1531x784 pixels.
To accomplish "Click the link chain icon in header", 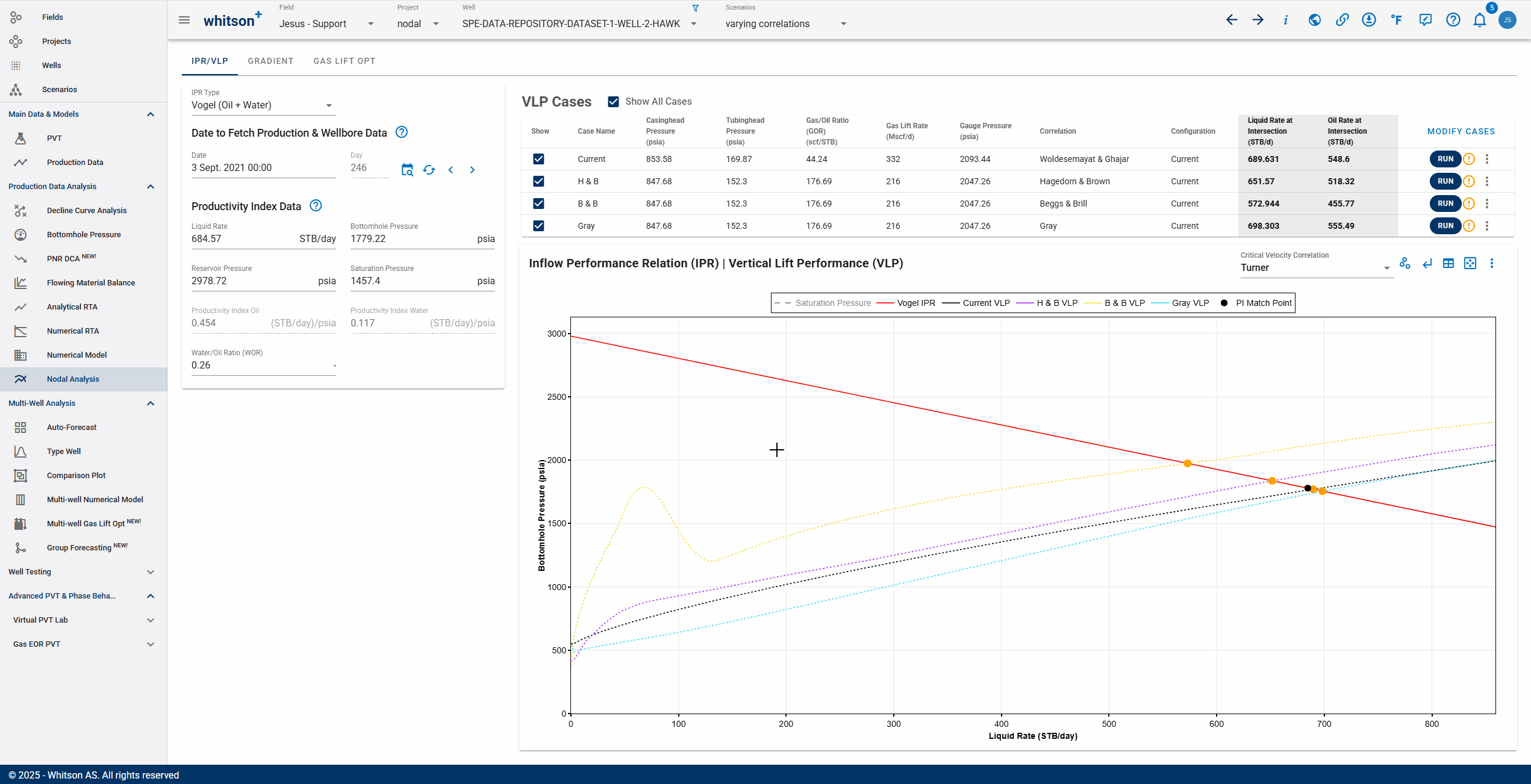I will tap(1342, 20).
